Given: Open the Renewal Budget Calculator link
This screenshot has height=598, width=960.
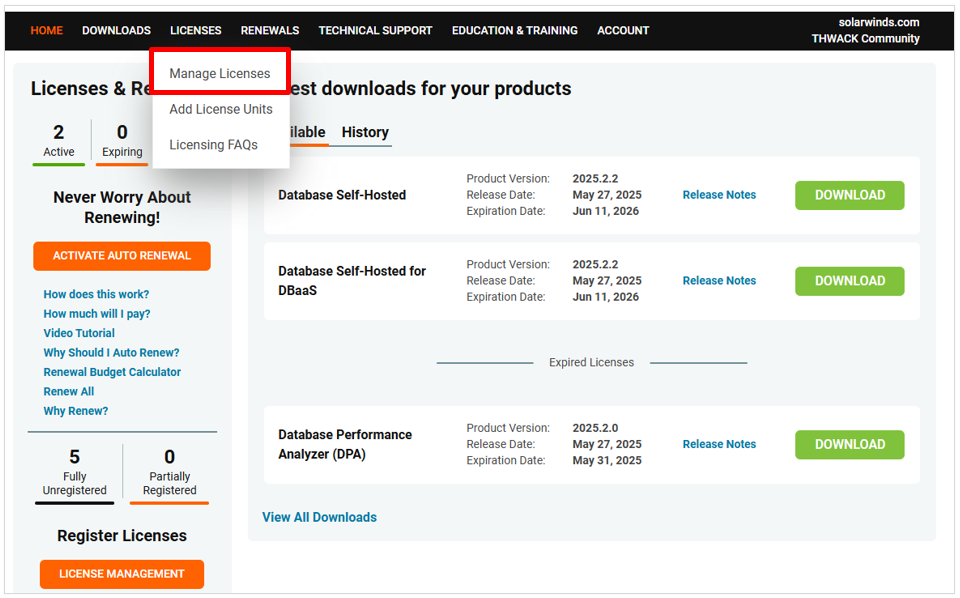Looking at the screenshot, I should point(112,372).
